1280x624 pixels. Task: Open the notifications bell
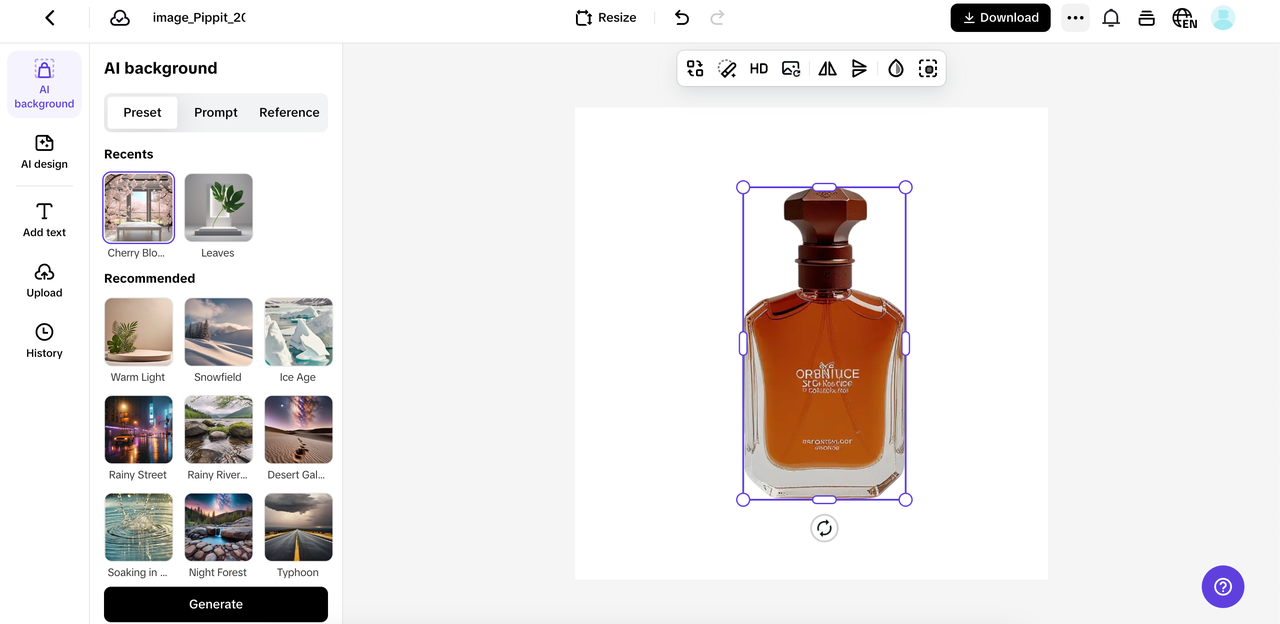coord(1110,18)
